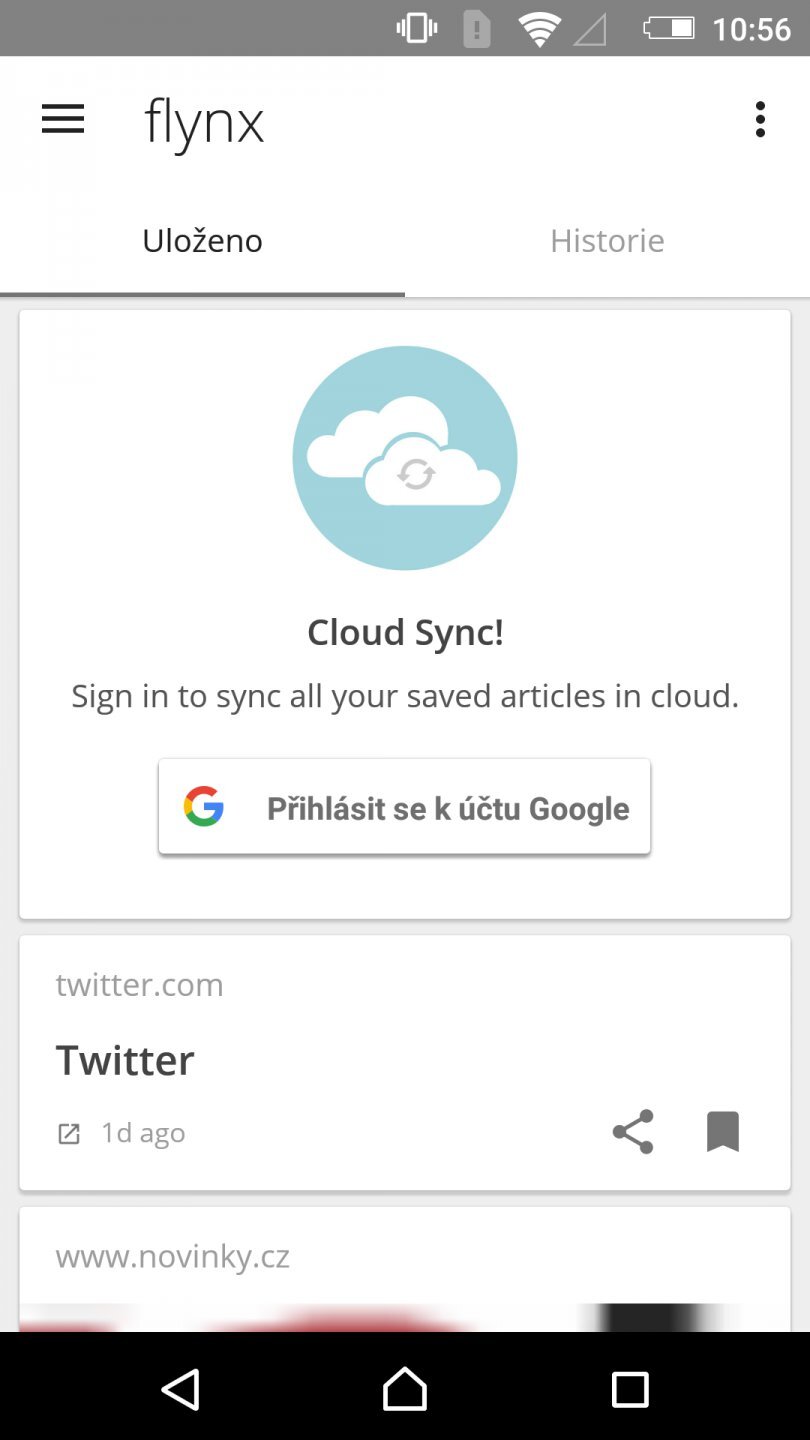Open the navigation drawer menu
Screen dimensions: 810x1440
pyautogui.click(x=62, y=118)
